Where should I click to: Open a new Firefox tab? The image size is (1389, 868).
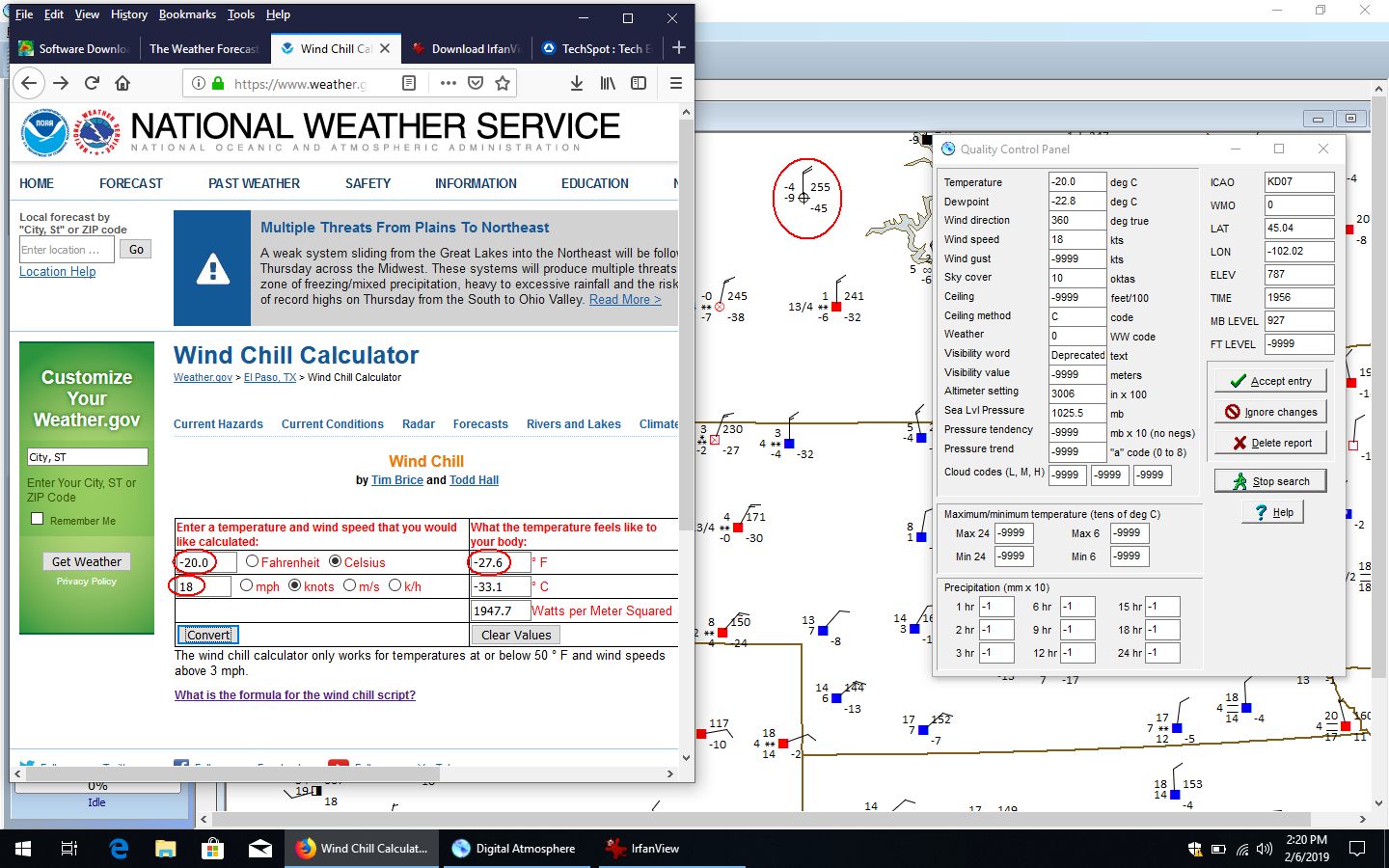pyautogui.click(x=678, y=48)
